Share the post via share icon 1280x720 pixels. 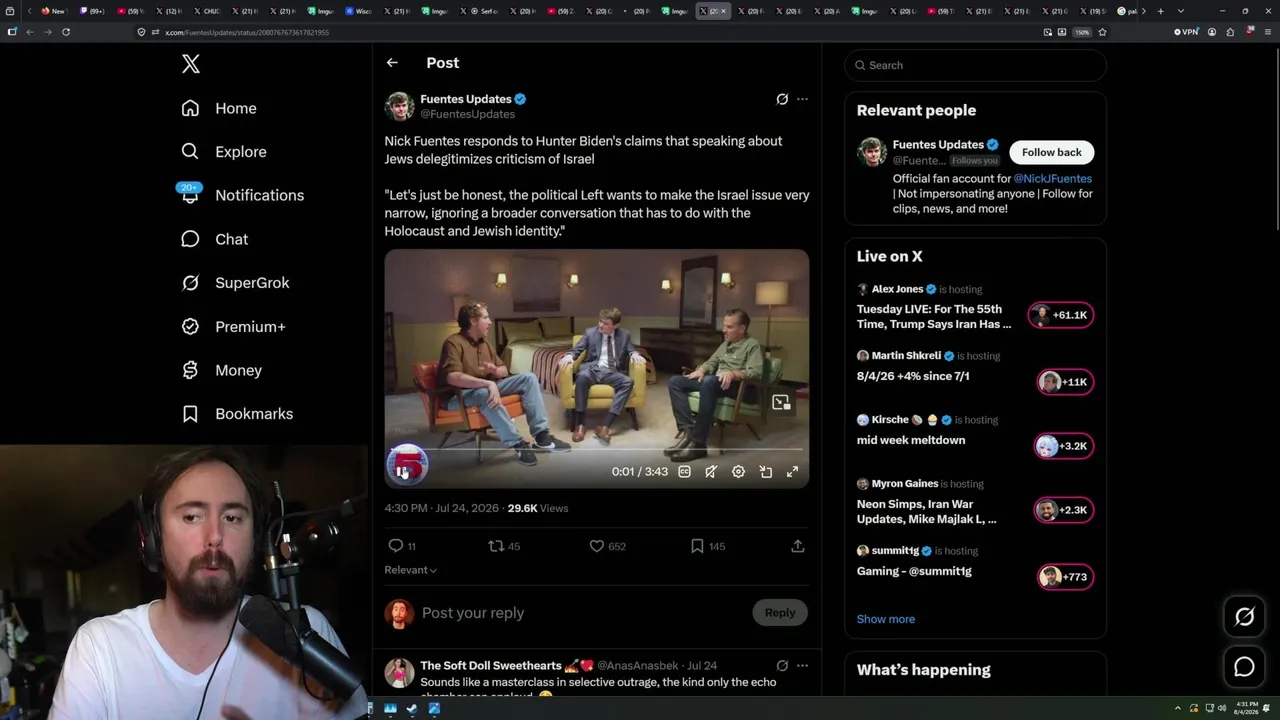tap(798, 546)
